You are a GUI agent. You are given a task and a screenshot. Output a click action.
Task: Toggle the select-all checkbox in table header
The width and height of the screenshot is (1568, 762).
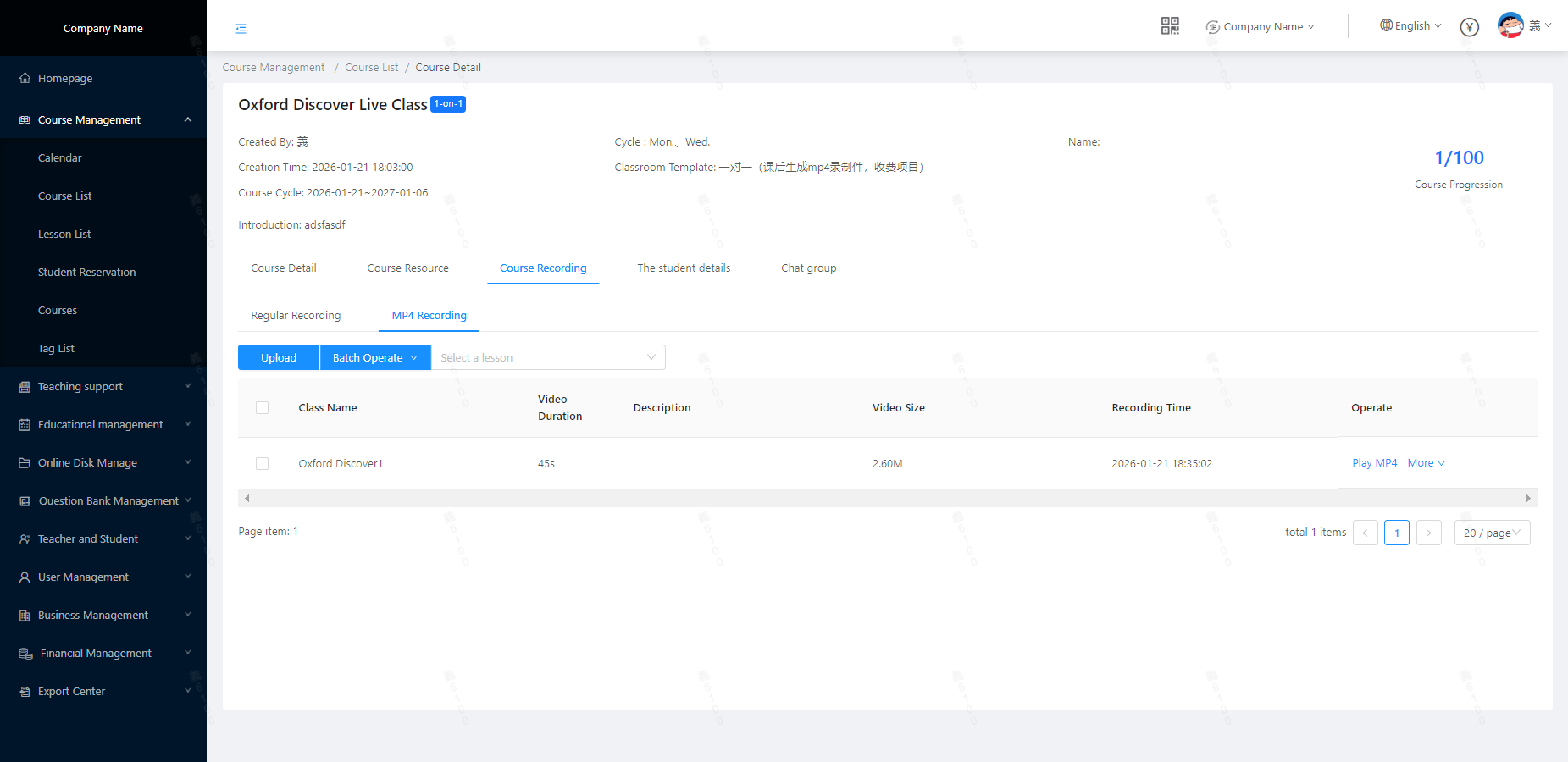point(263,408)
